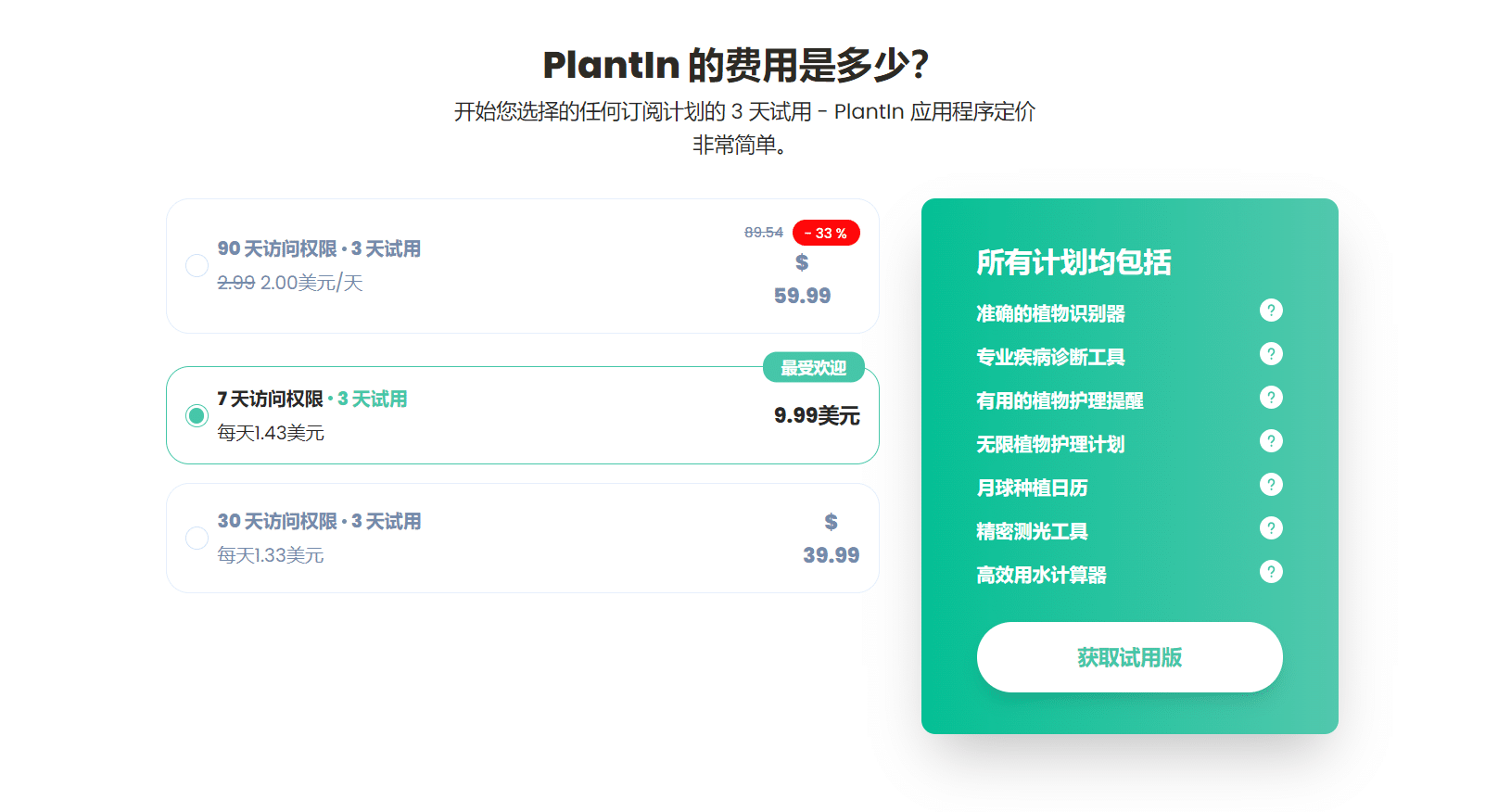
Task: Select the 7 天访问权限 plan radio button
Action: tap(197, 415)
